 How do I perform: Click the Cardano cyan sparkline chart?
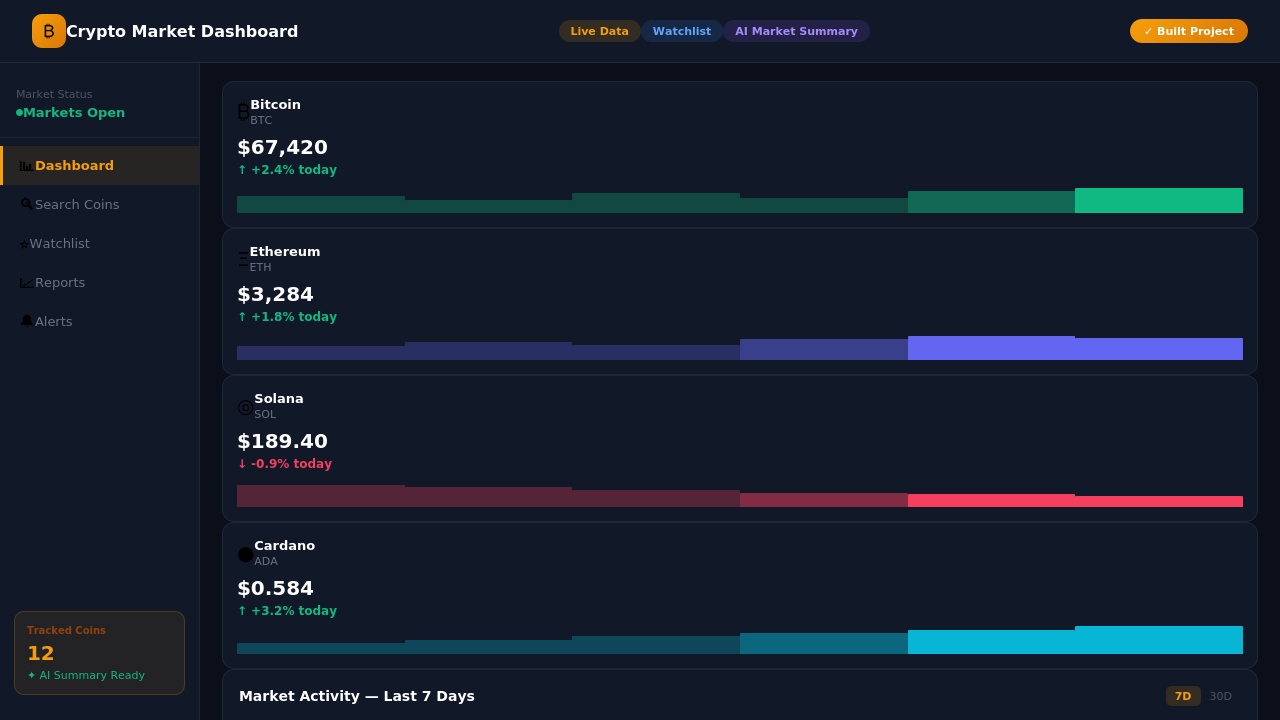740,640
